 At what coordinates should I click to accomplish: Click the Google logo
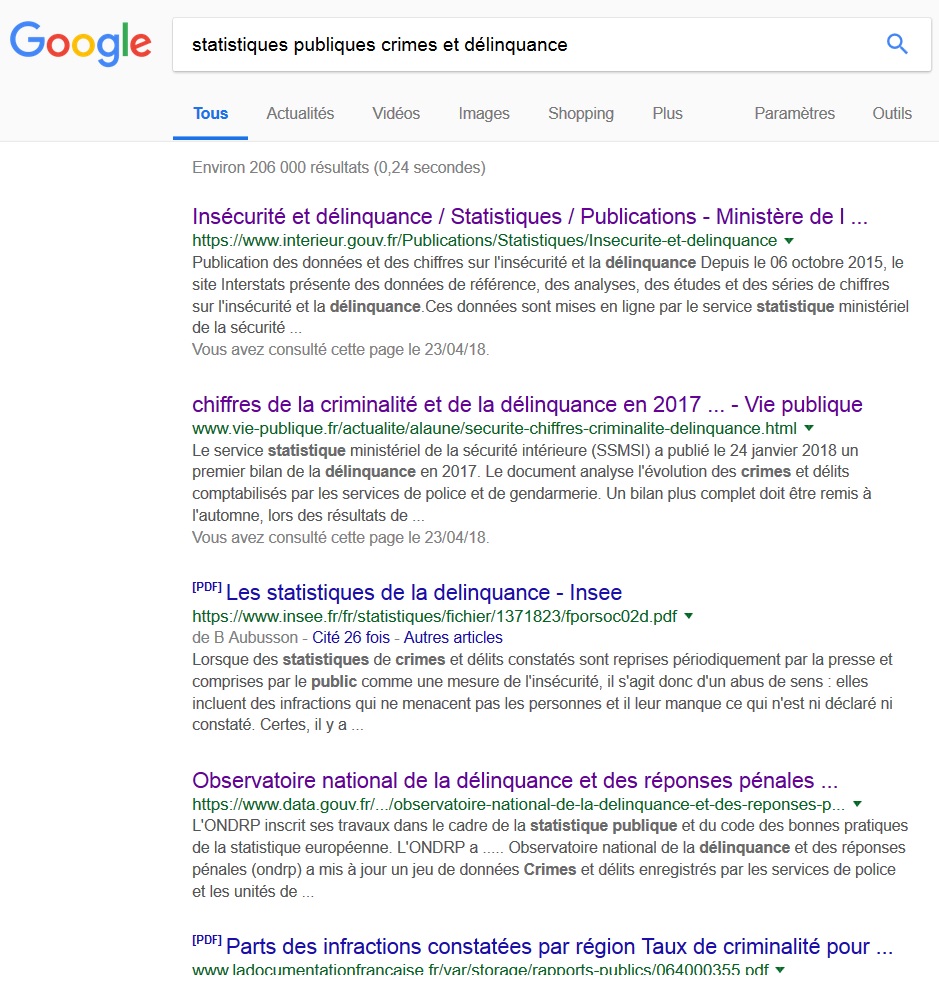click(x=81, y=43)
